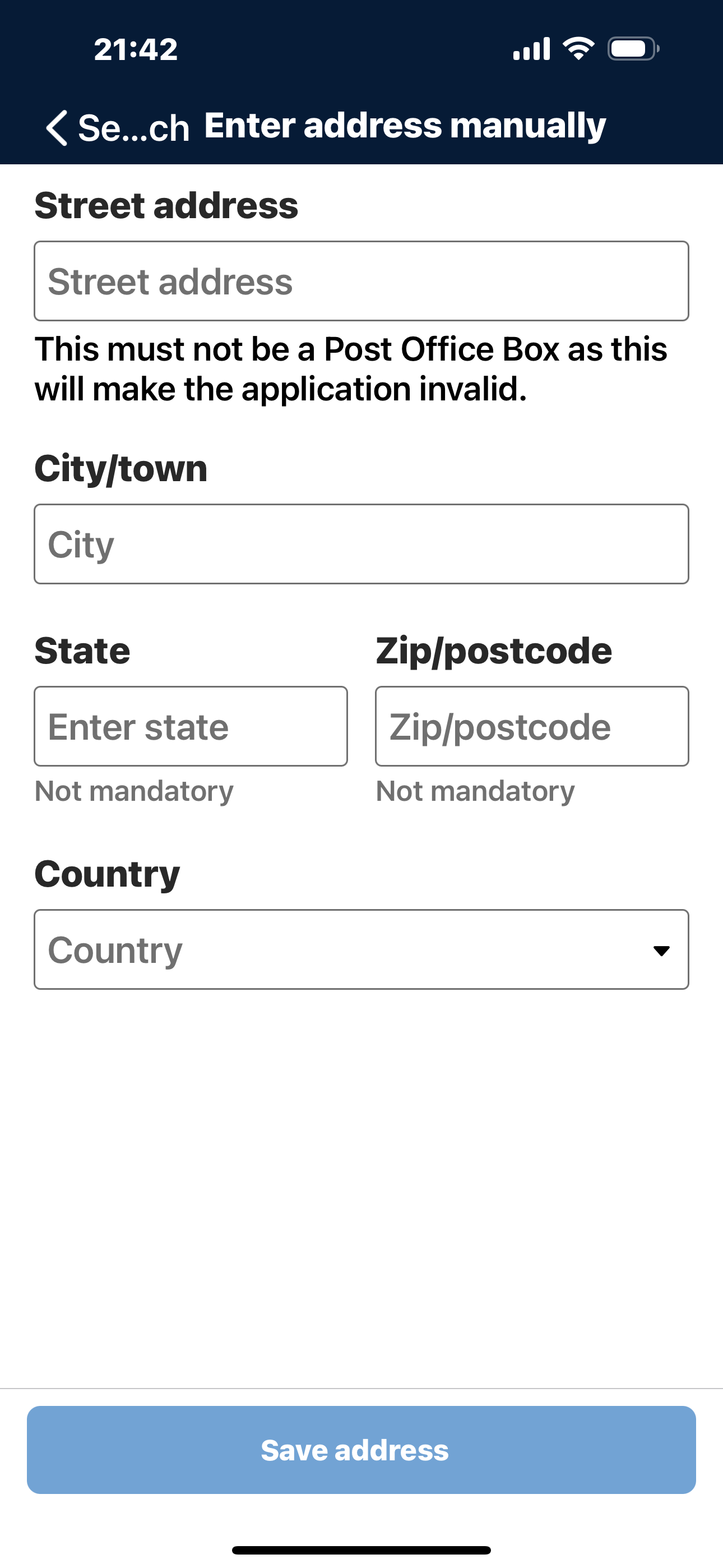Focus the Street address input field

(x=361, y=281)
